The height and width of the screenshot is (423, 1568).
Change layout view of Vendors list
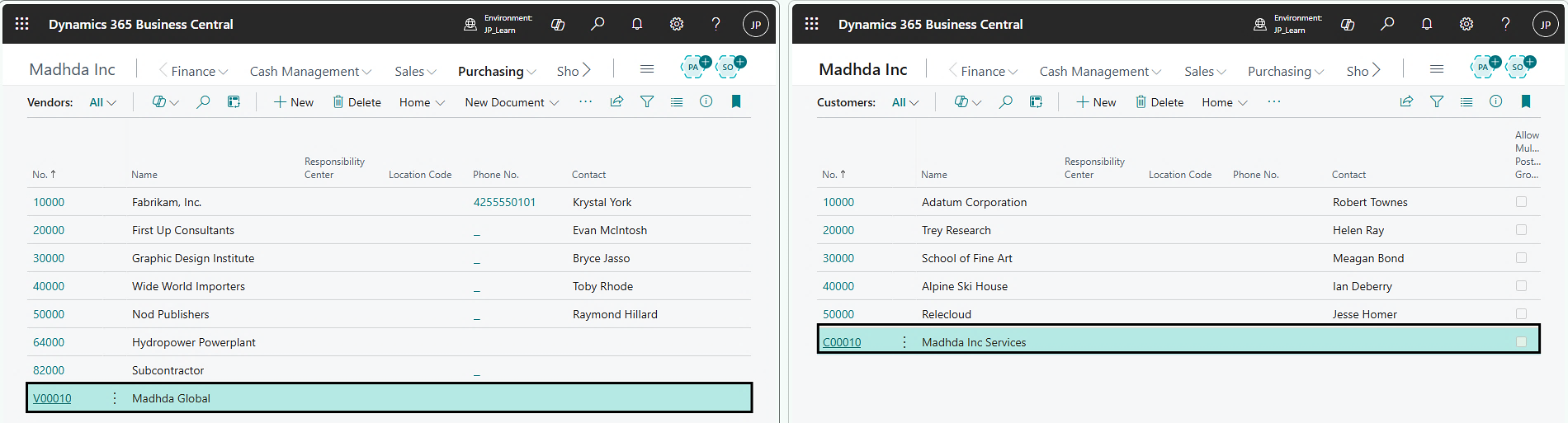click(x=677, y=101)
